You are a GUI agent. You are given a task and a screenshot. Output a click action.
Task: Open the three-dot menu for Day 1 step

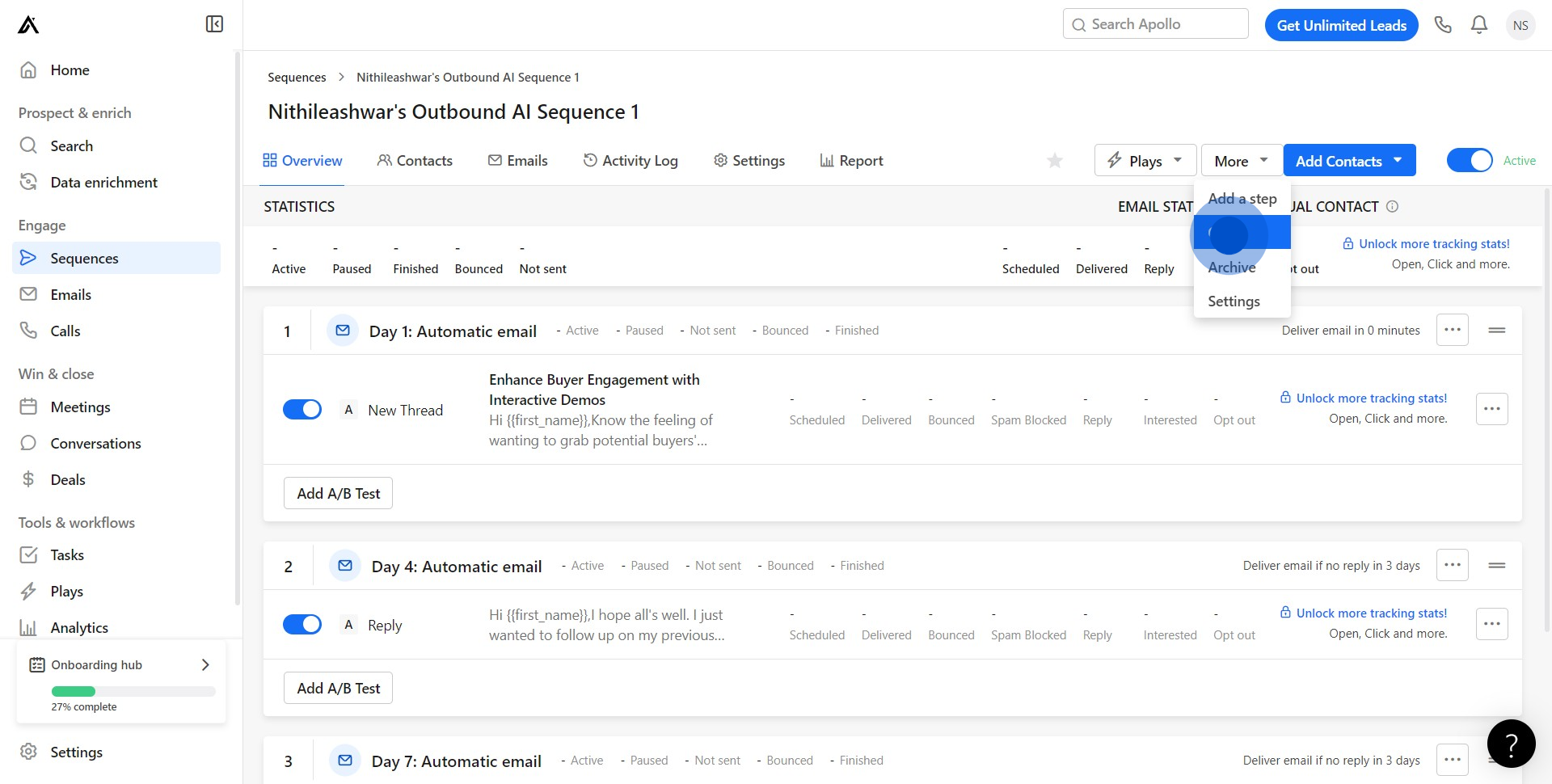pos(1452,330)
